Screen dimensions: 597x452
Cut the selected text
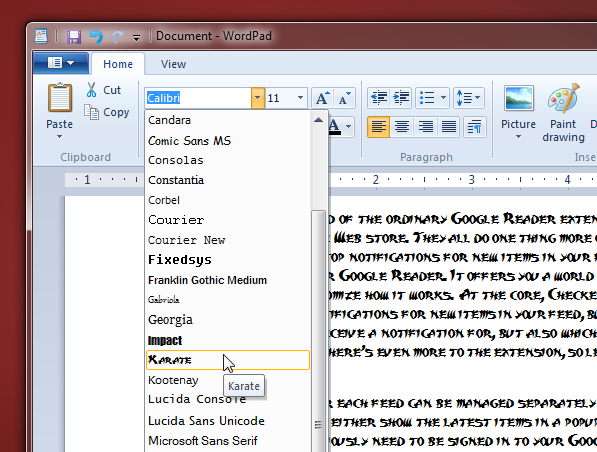click(104, 90)
